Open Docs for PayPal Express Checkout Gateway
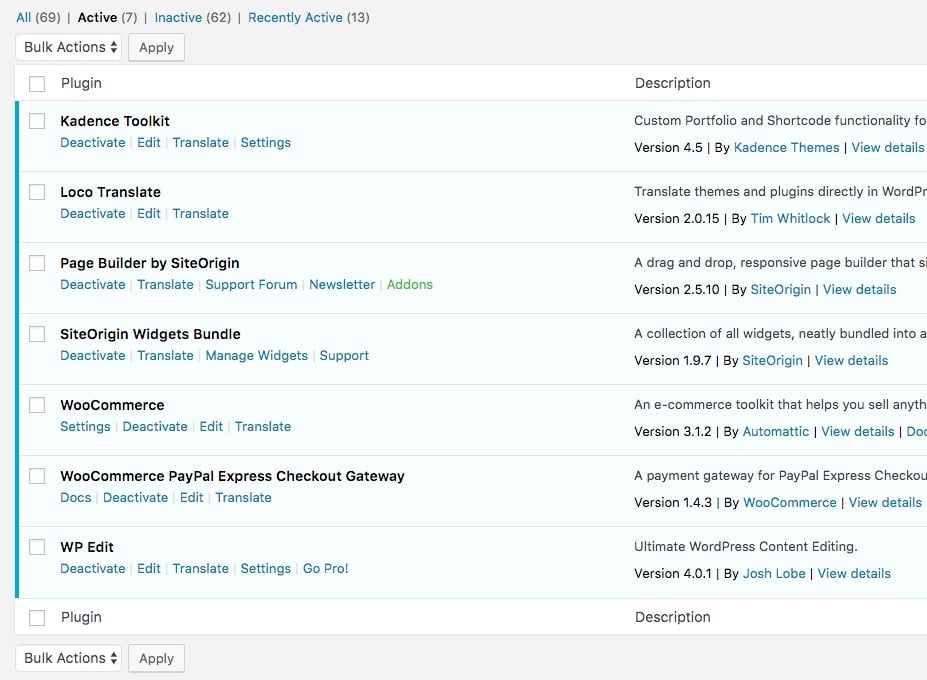Image resolution: width=927 pixels, height=680 pixels. pyautogui.click(x=76, y=497)
